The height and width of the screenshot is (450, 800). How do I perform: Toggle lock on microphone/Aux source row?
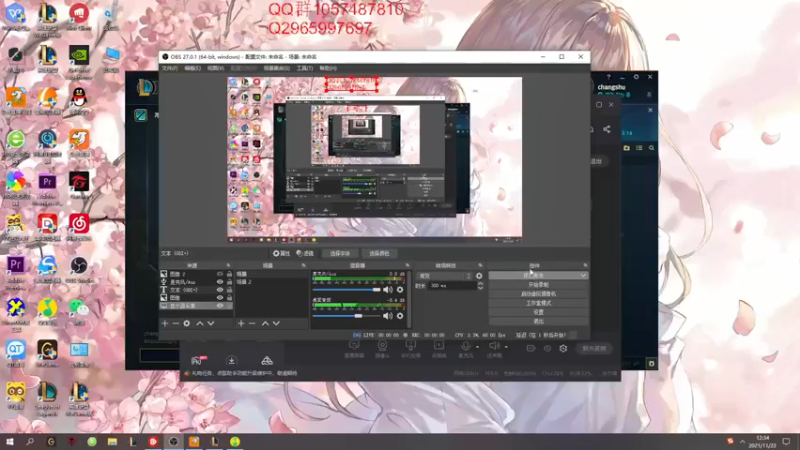pyautogui.click(x=229, y=282)
